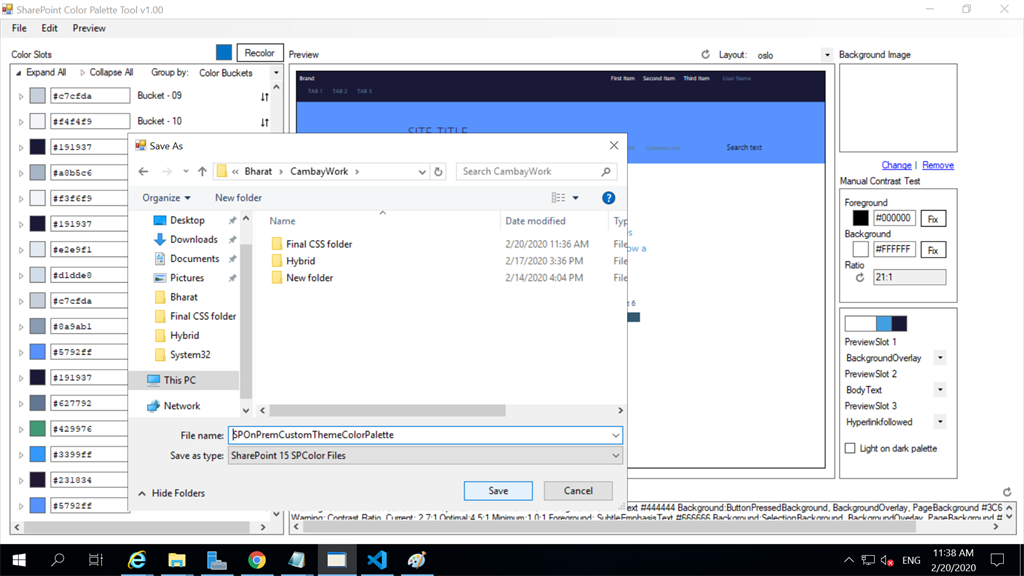Click the Remove background image link
Viewport: 1024px width, 576px height.
click(x=938, y=165)
